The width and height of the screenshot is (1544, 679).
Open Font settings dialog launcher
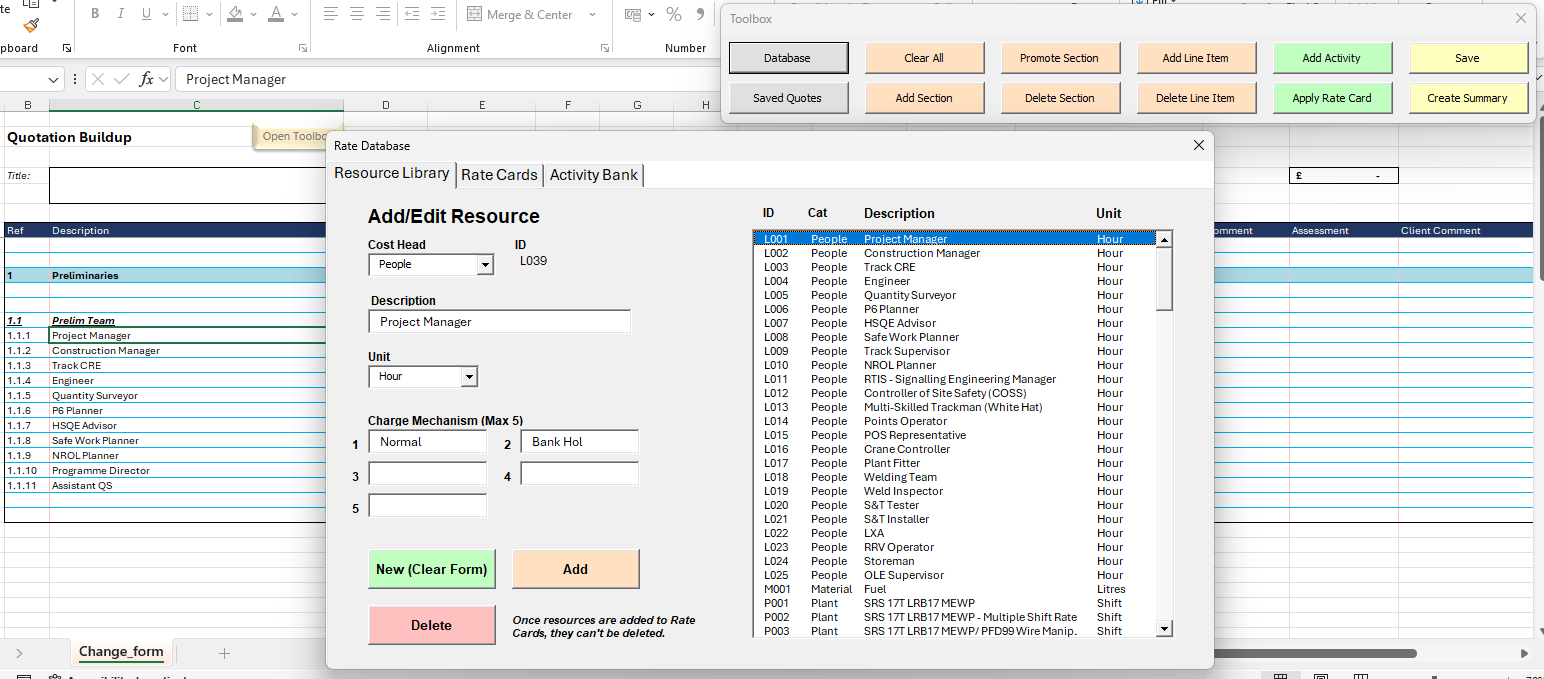pos(303,48)
